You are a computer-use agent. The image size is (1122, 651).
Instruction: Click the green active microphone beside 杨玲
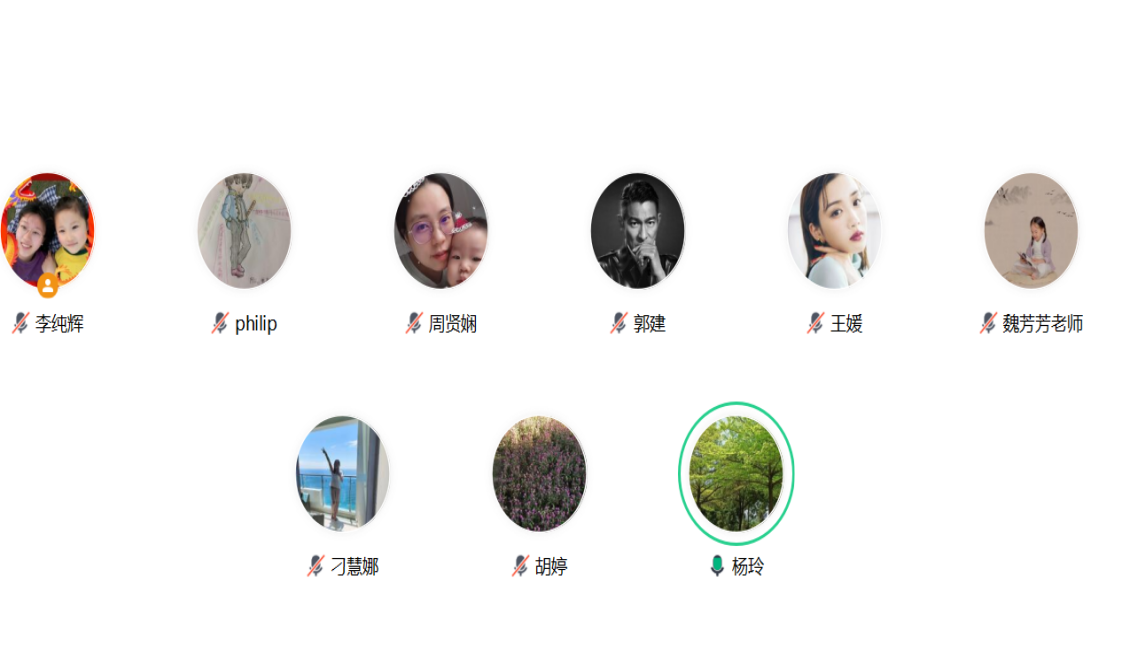[x=717, y=566]
